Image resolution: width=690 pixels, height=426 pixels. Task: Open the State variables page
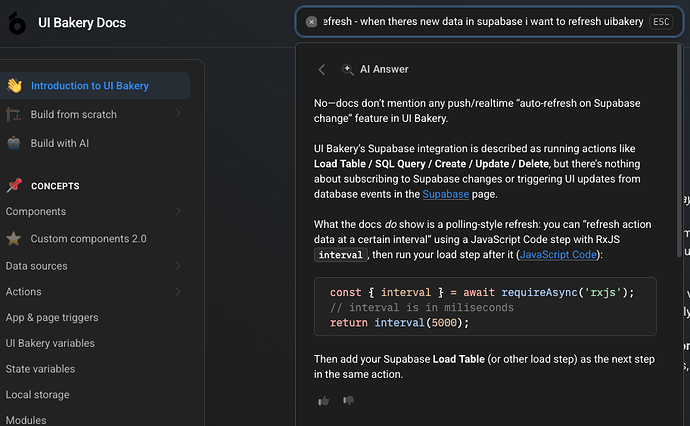41,369
